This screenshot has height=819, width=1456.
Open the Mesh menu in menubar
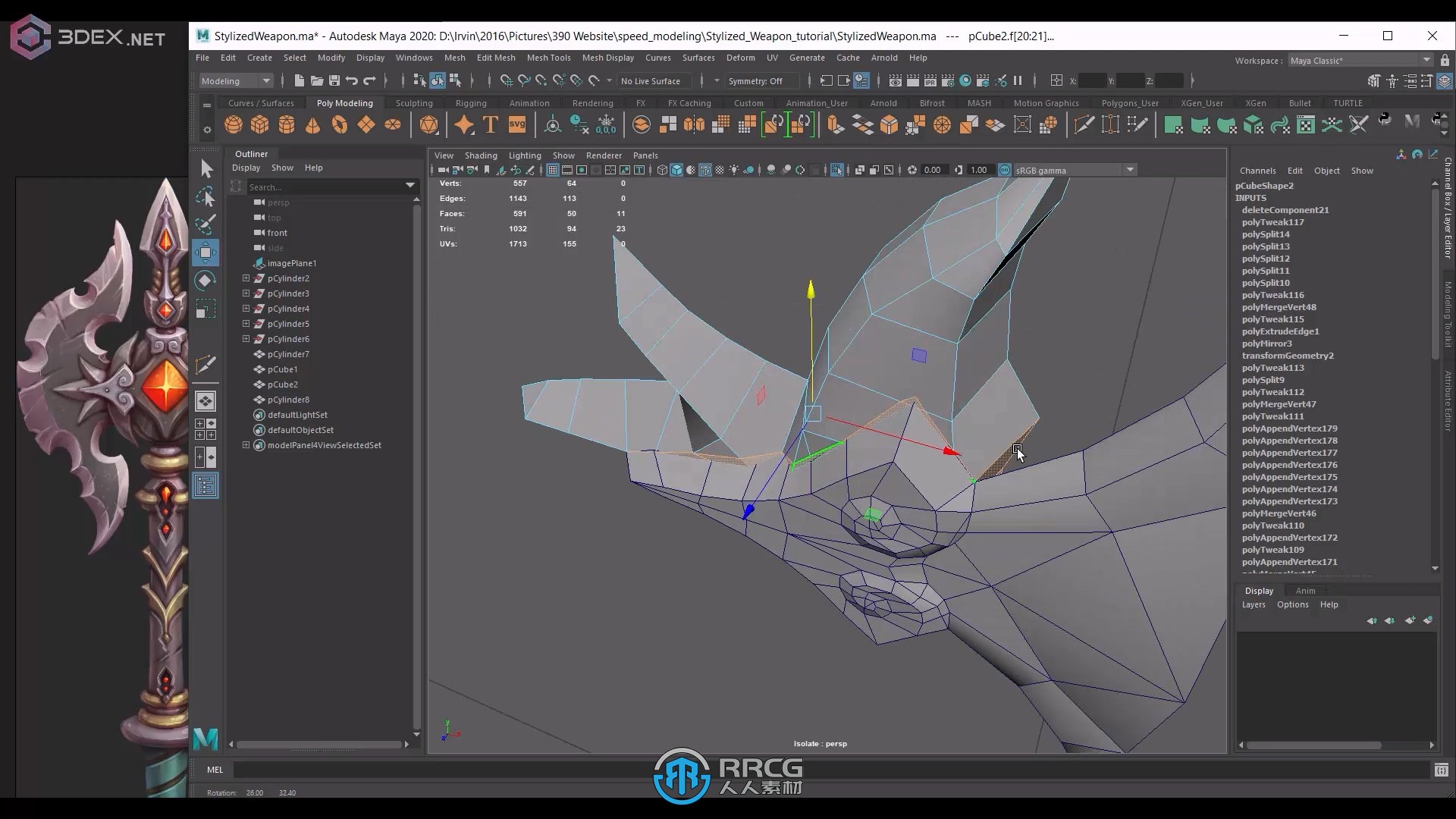pyautogui.click(x=454, y=57)
